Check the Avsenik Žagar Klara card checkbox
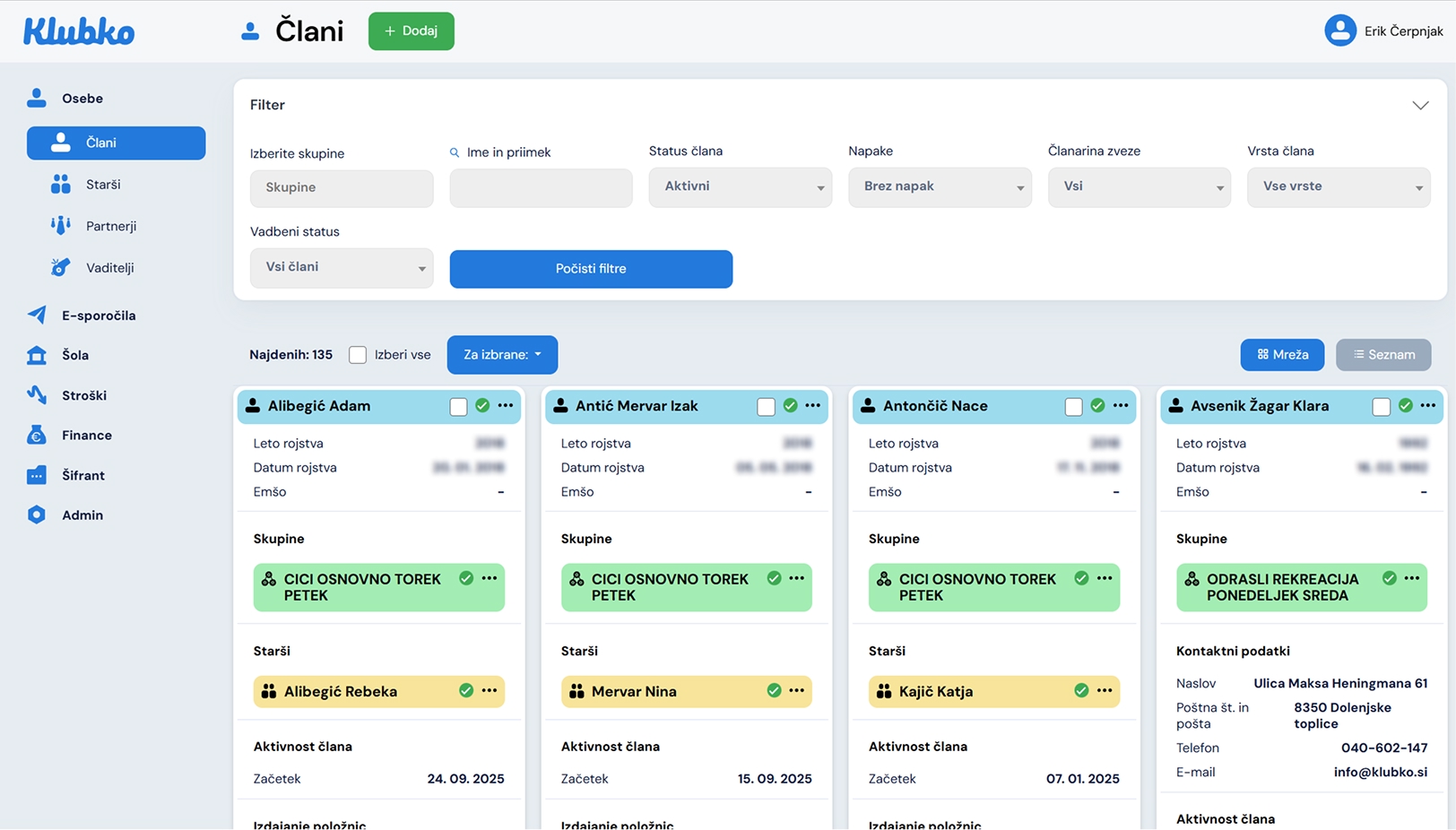 point(1381,407)
